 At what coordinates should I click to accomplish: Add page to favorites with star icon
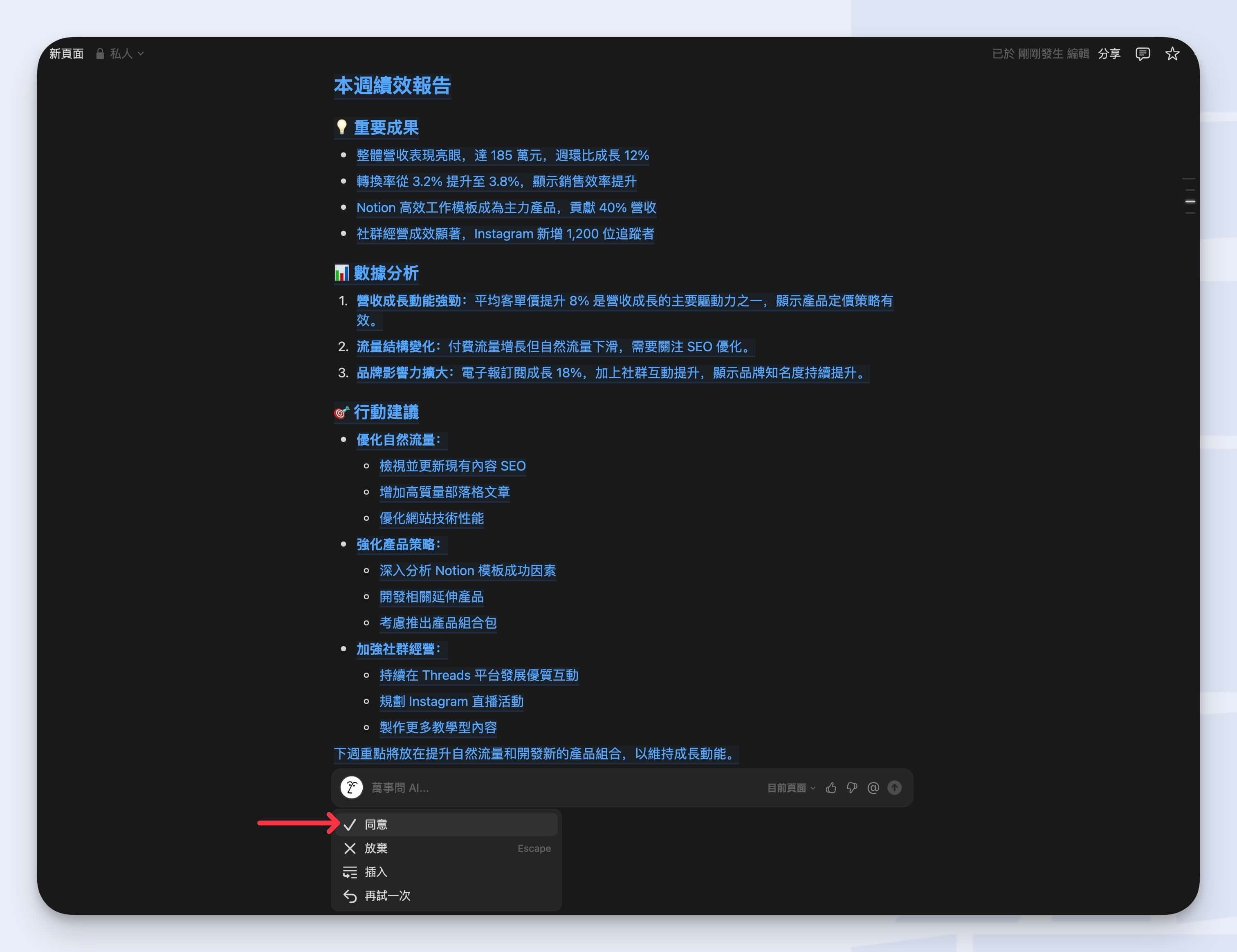pos(1172,54)
